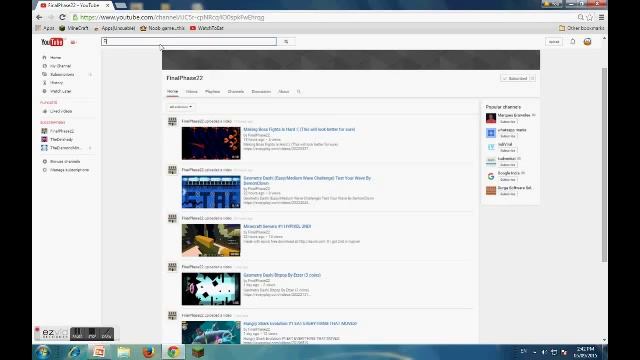Switch to the Channels tab
This screenshot has width=640, height=360.
(x=236, y=92)
